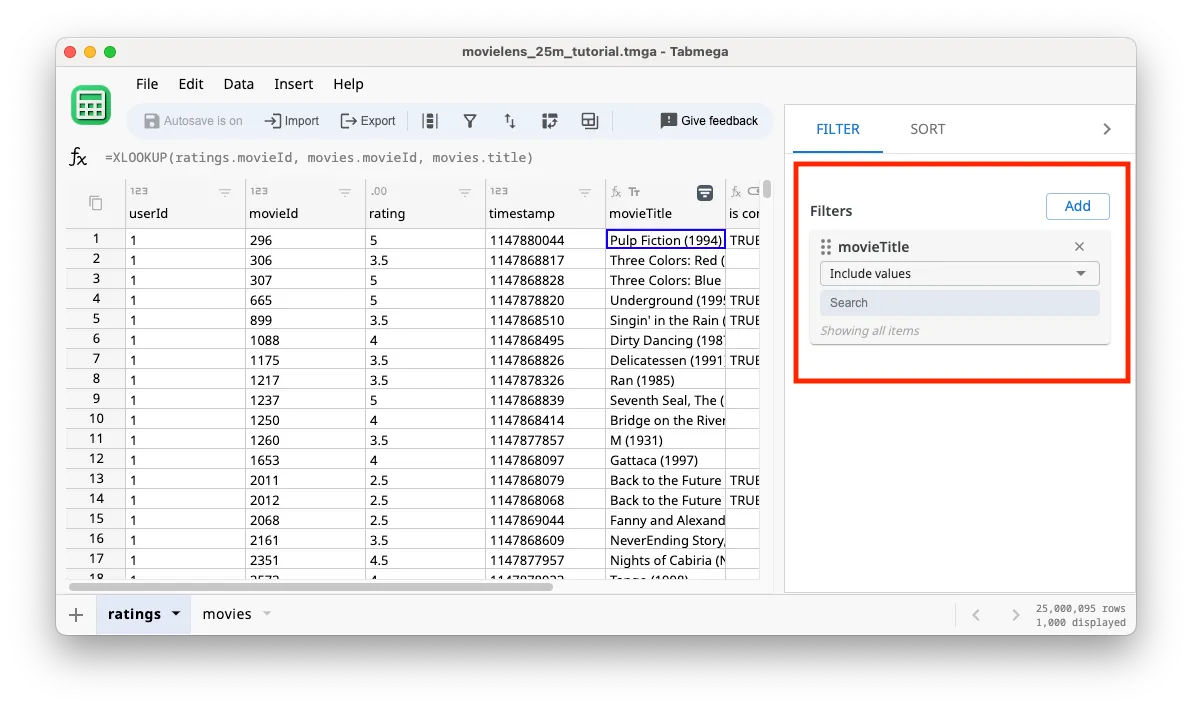
Task: Remove the movieTitle filter with the X
Action: tap(1079, 246)
